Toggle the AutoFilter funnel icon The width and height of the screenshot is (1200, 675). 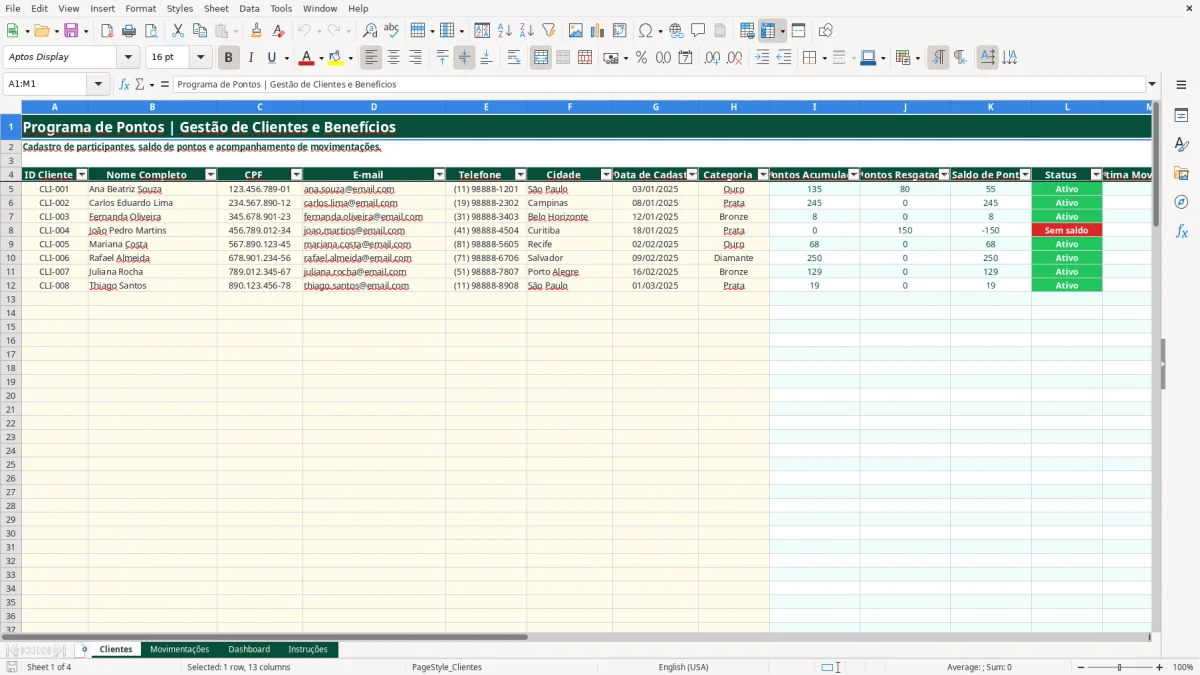pyautogui.click(x=548, y=31)
